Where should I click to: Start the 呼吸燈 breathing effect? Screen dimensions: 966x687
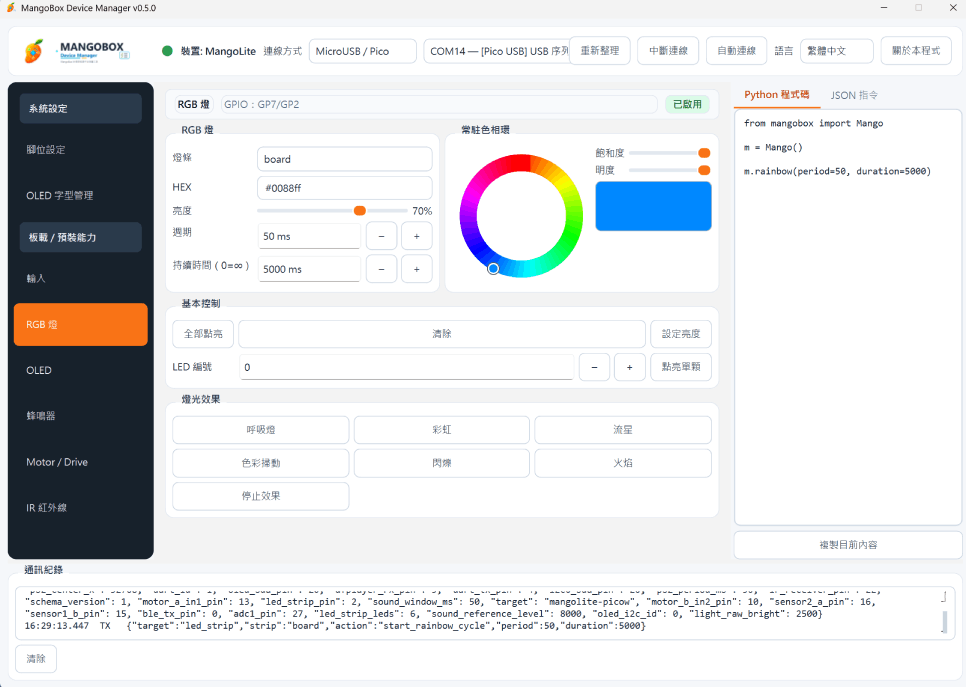click(x=261, y=430)
